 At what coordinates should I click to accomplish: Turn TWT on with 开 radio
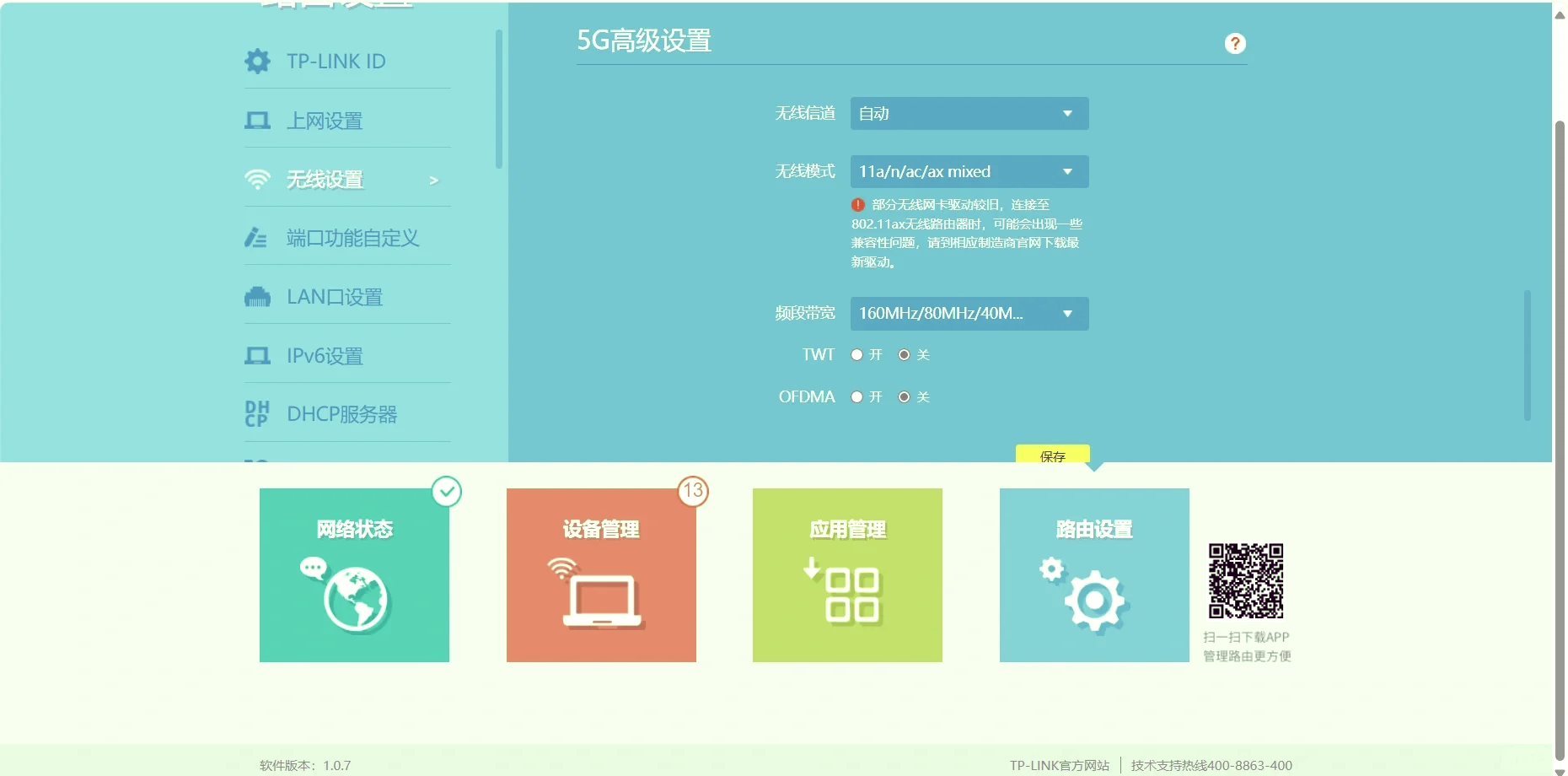[856, 354]
